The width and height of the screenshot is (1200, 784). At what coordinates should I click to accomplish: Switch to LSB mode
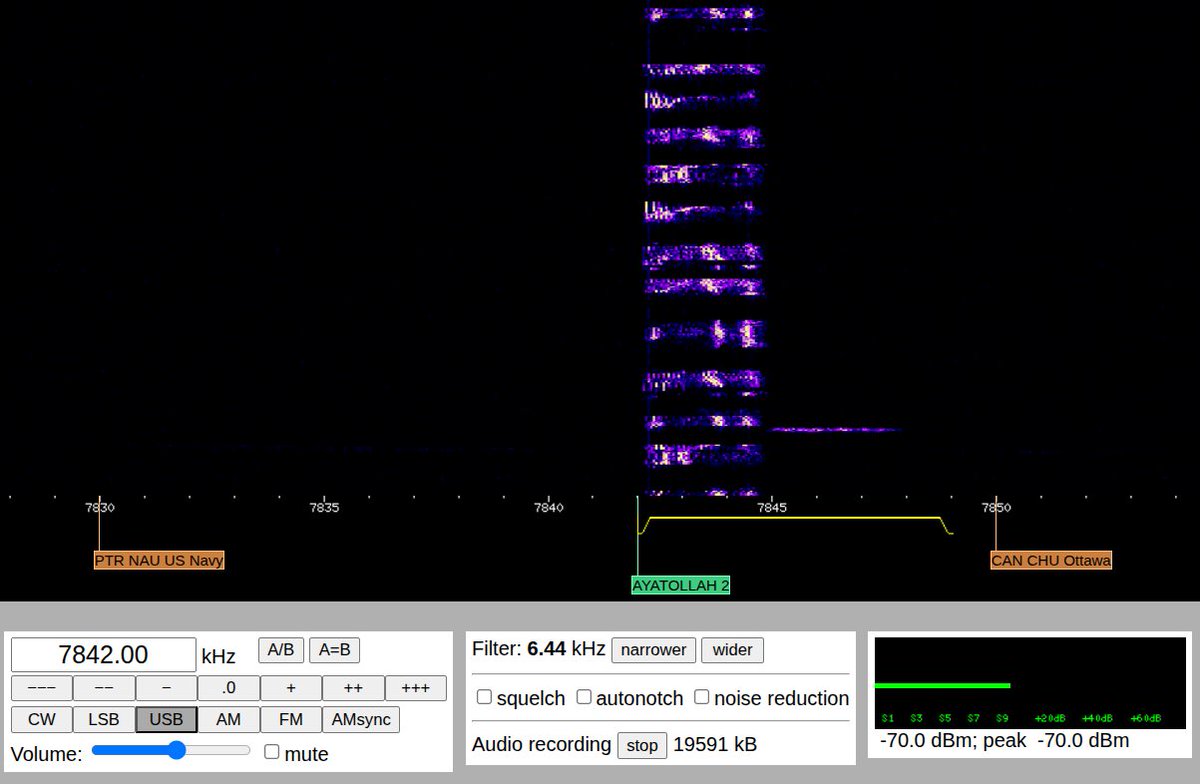coord(104,720)
